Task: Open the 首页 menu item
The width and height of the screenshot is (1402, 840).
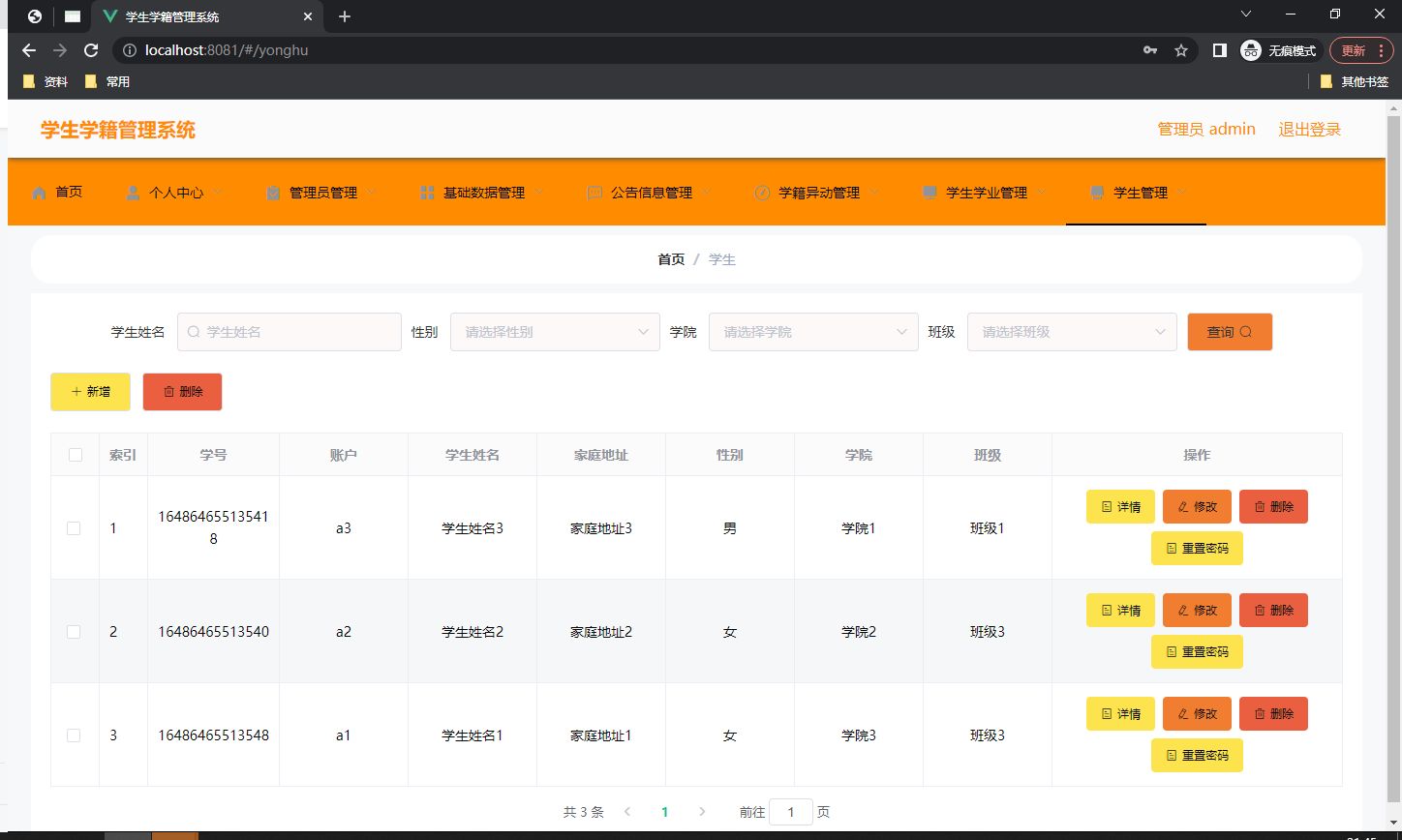Action: point(56,192)
